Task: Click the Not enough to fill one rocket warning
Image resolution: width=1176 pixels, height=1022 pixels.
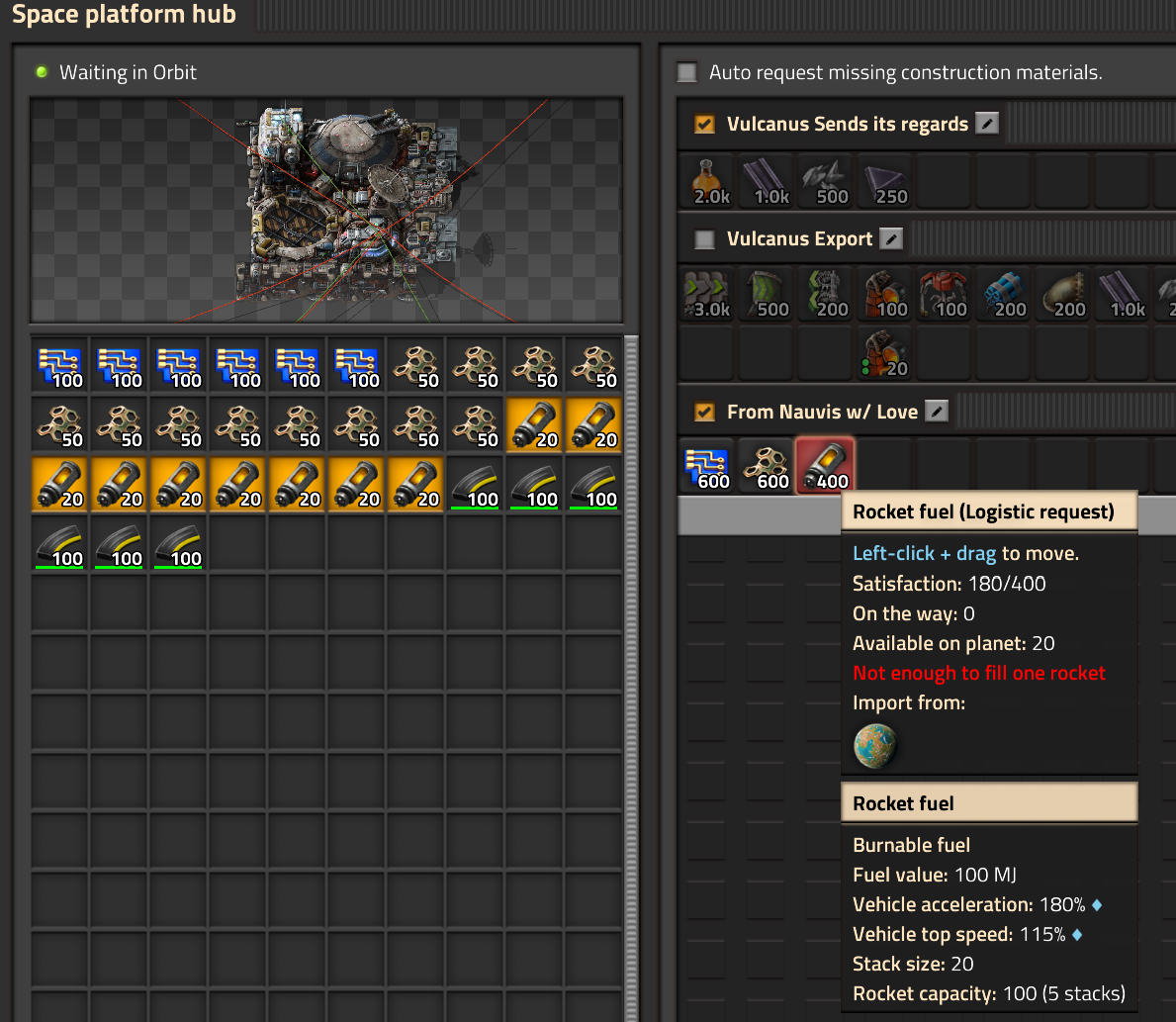Action: click(x=979, y=673)
